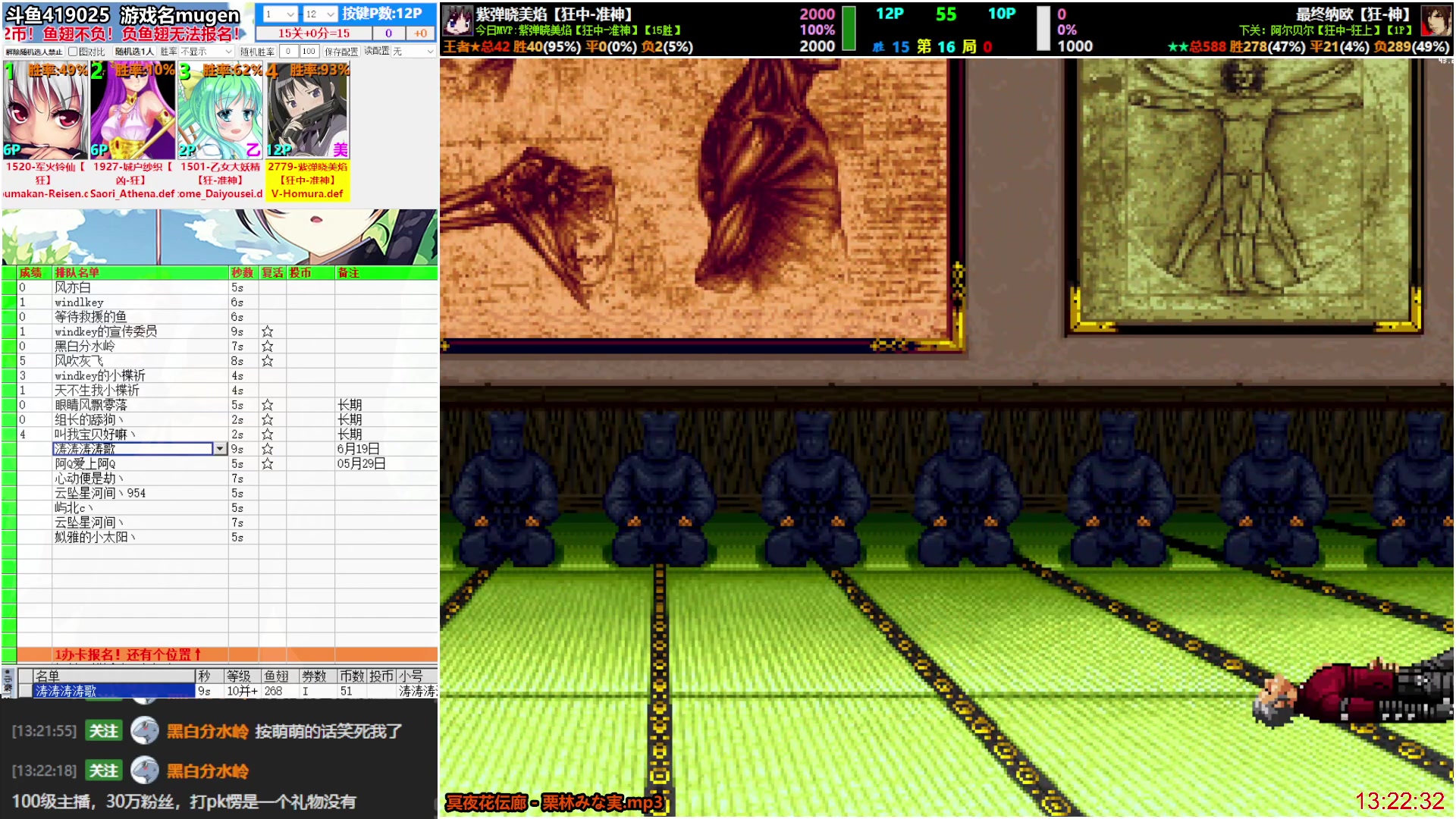Click star icon in windkey的宣传委员 row

click(267, 331)
